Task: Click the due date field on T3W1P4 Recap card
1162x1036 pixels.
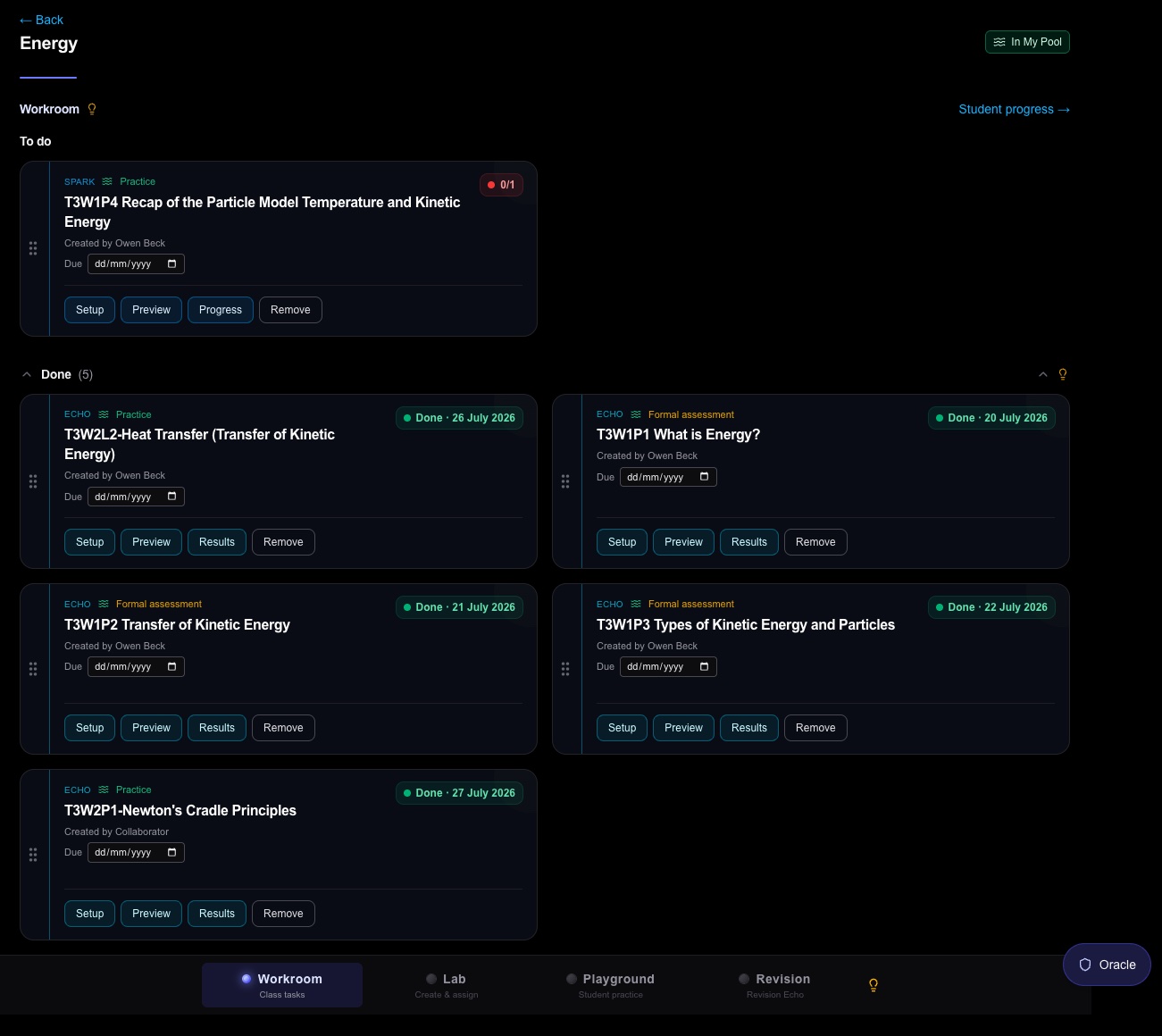Action: click(136, 264)
